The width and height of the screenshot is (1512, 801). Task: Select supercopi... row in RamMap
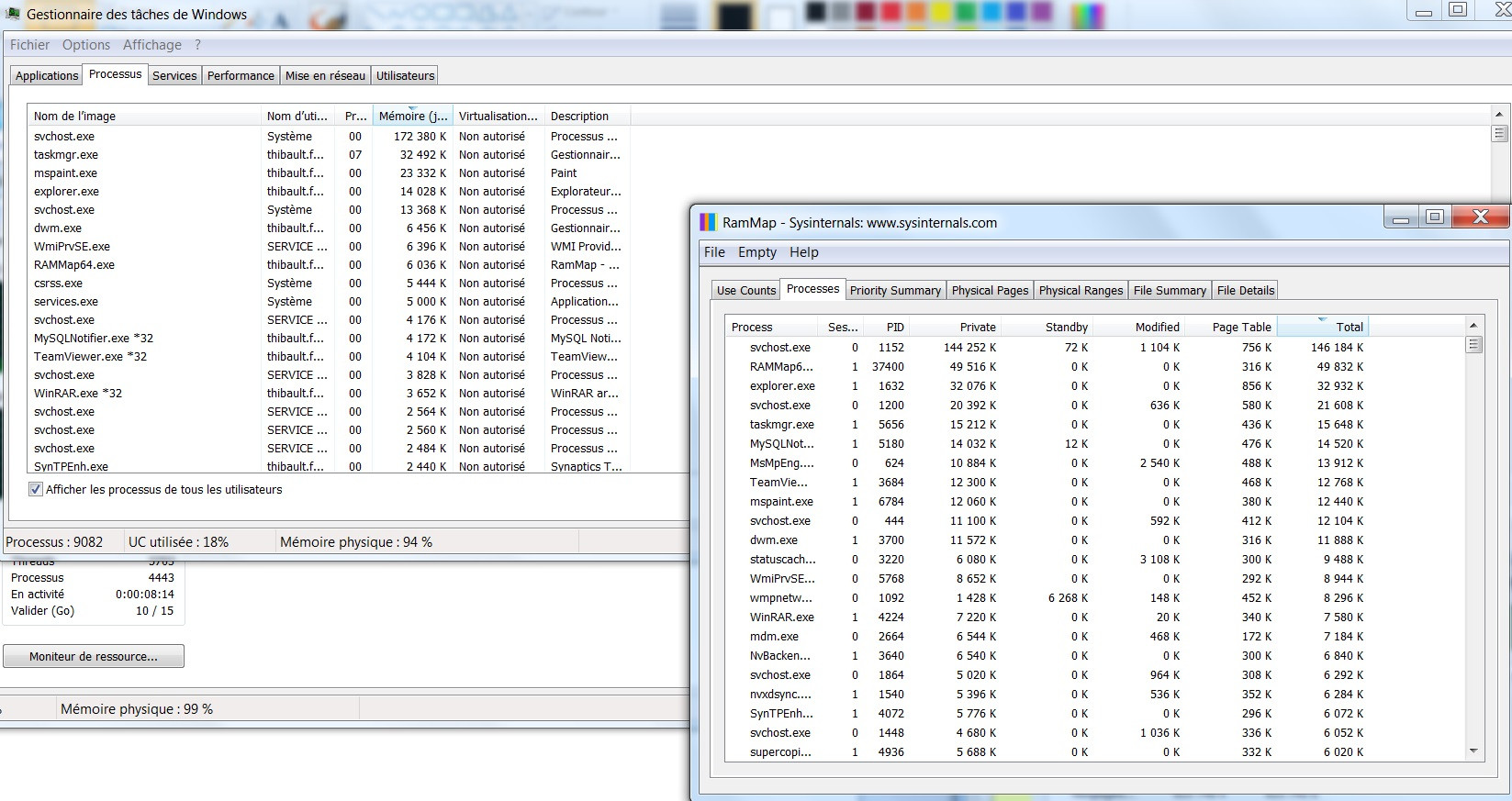tap(1047, 752)
